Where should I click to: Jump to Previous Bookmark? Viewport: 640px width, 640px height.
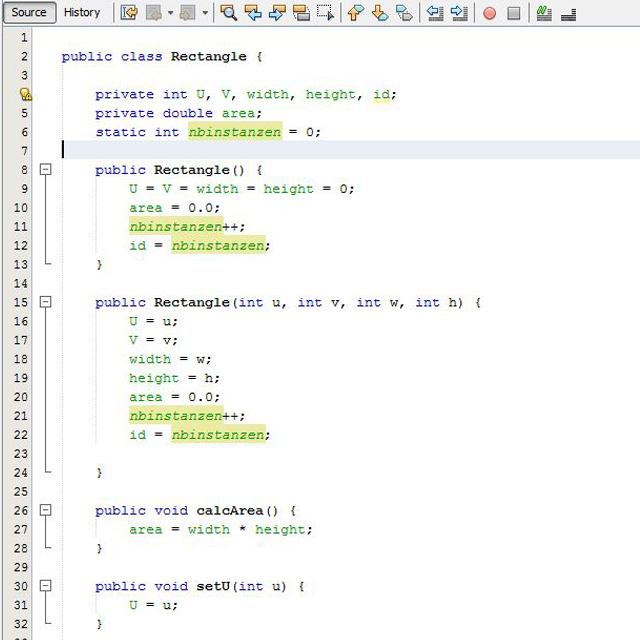click(x=355, y=13)
